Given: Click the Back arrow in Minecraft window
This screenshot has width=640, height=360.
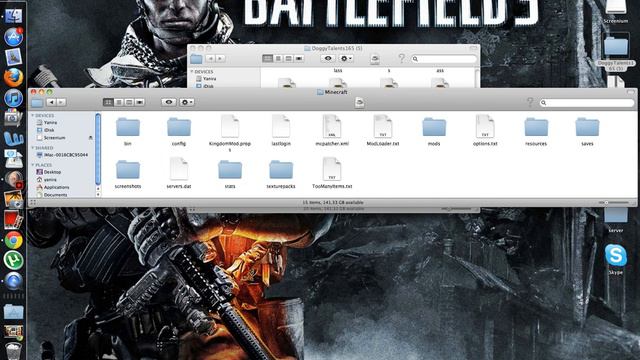Looking at the screenshot, I should (51, 102).
